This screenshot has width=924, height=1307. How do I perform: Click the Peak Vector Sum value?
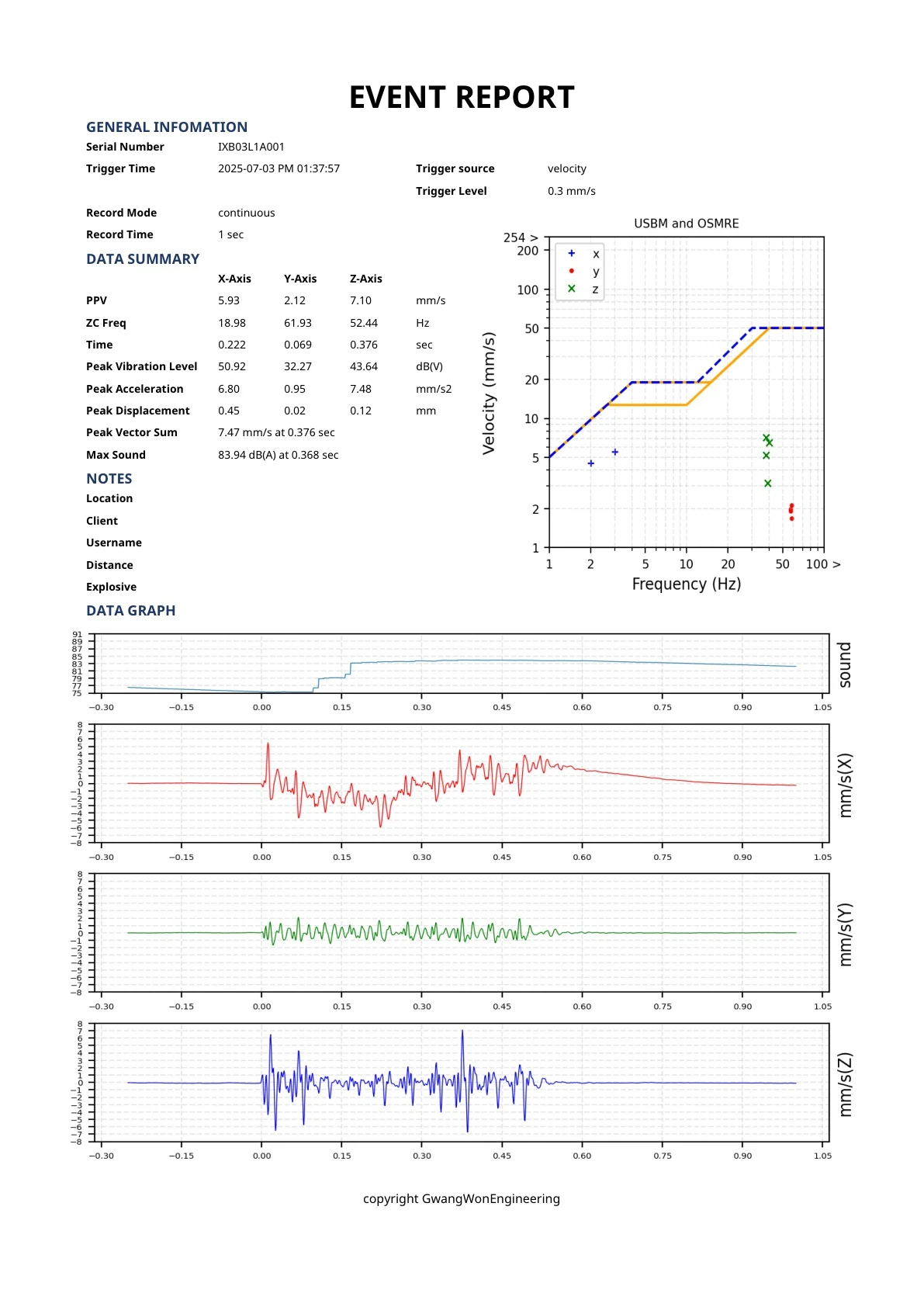click(276, 432)
